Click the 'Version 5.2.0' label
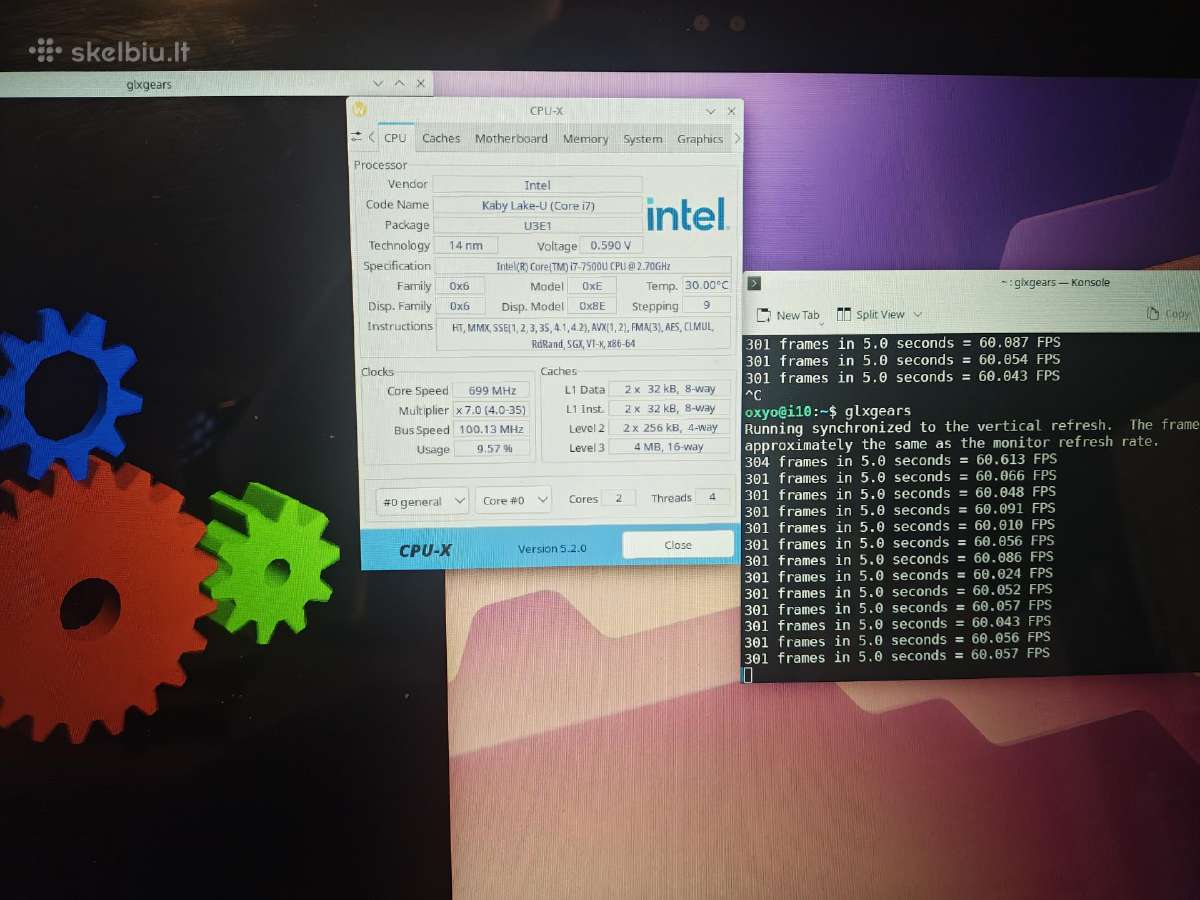Viewport: 1200px width, 900px height. tap(552, 549)
